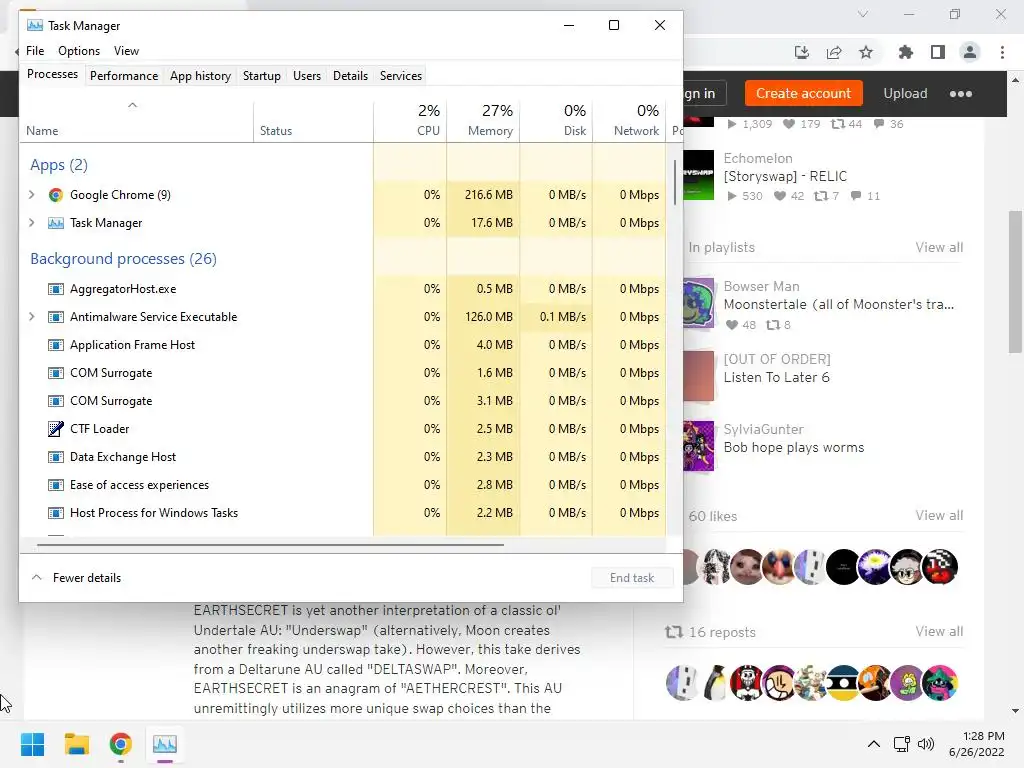Sort by the CPU column header

pyautogui.click(x=410, y=121)
